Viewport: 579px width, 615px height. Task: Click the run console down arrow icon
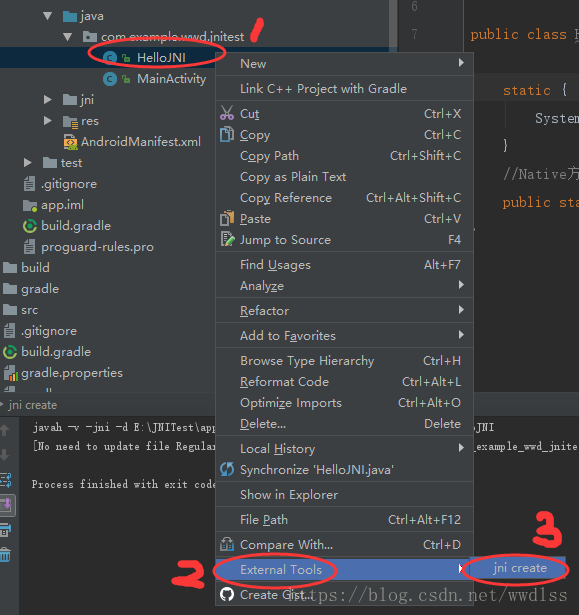(5, 455)
